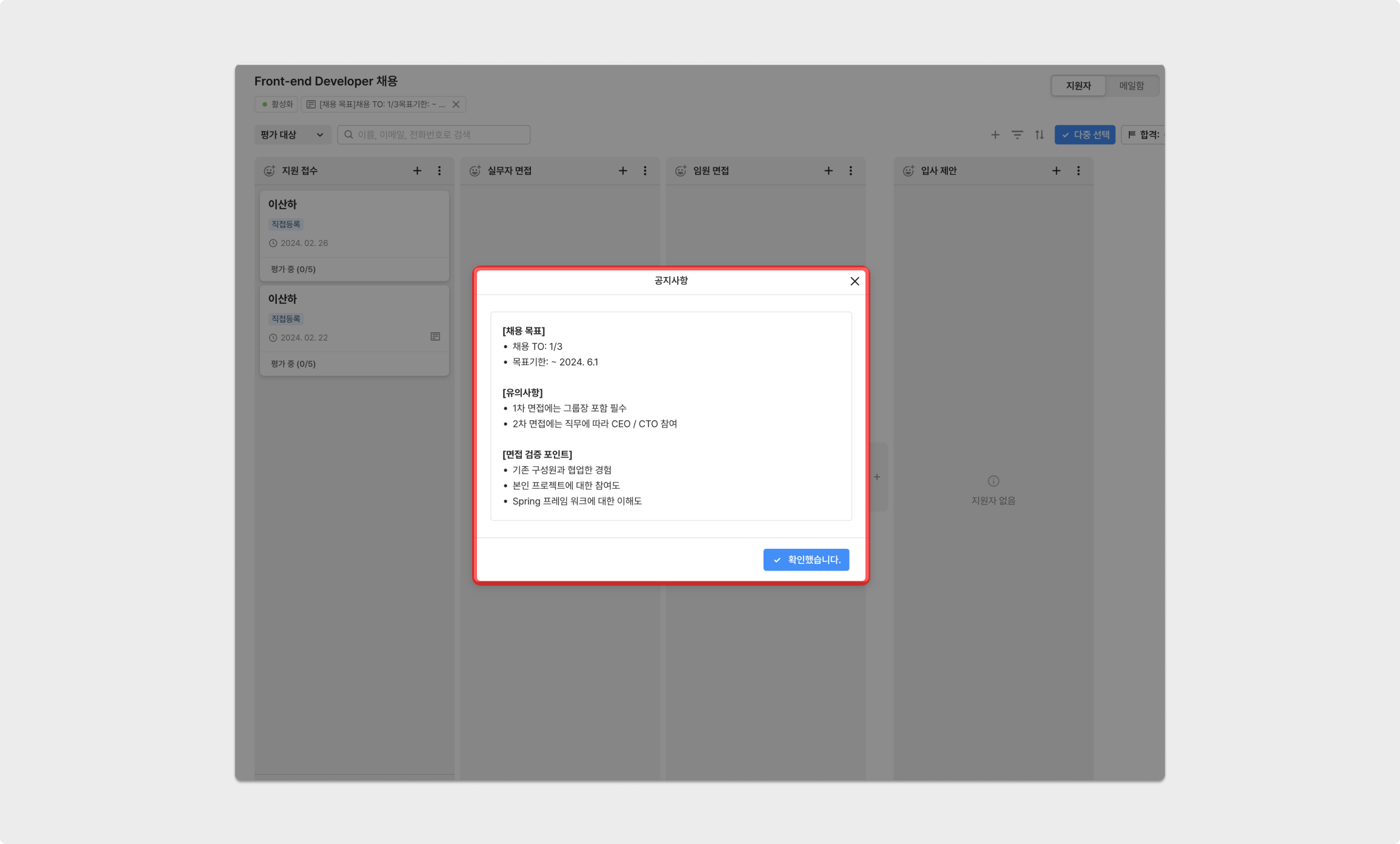Image resolution: width=1400 pixels, height=844 pixels.
Task: Switch to the 메일함 tab
Action: click(1132, 85)
